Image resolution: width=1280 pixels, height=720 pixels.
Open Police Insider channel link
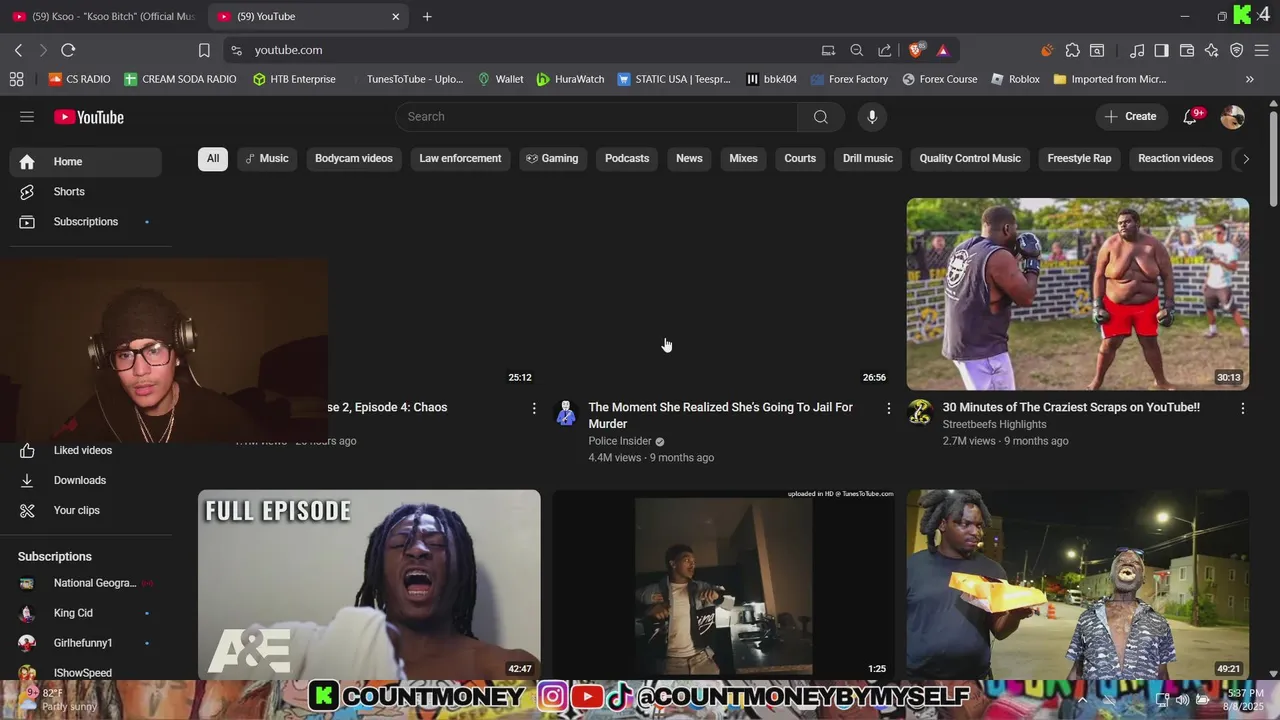pos(620,441)
